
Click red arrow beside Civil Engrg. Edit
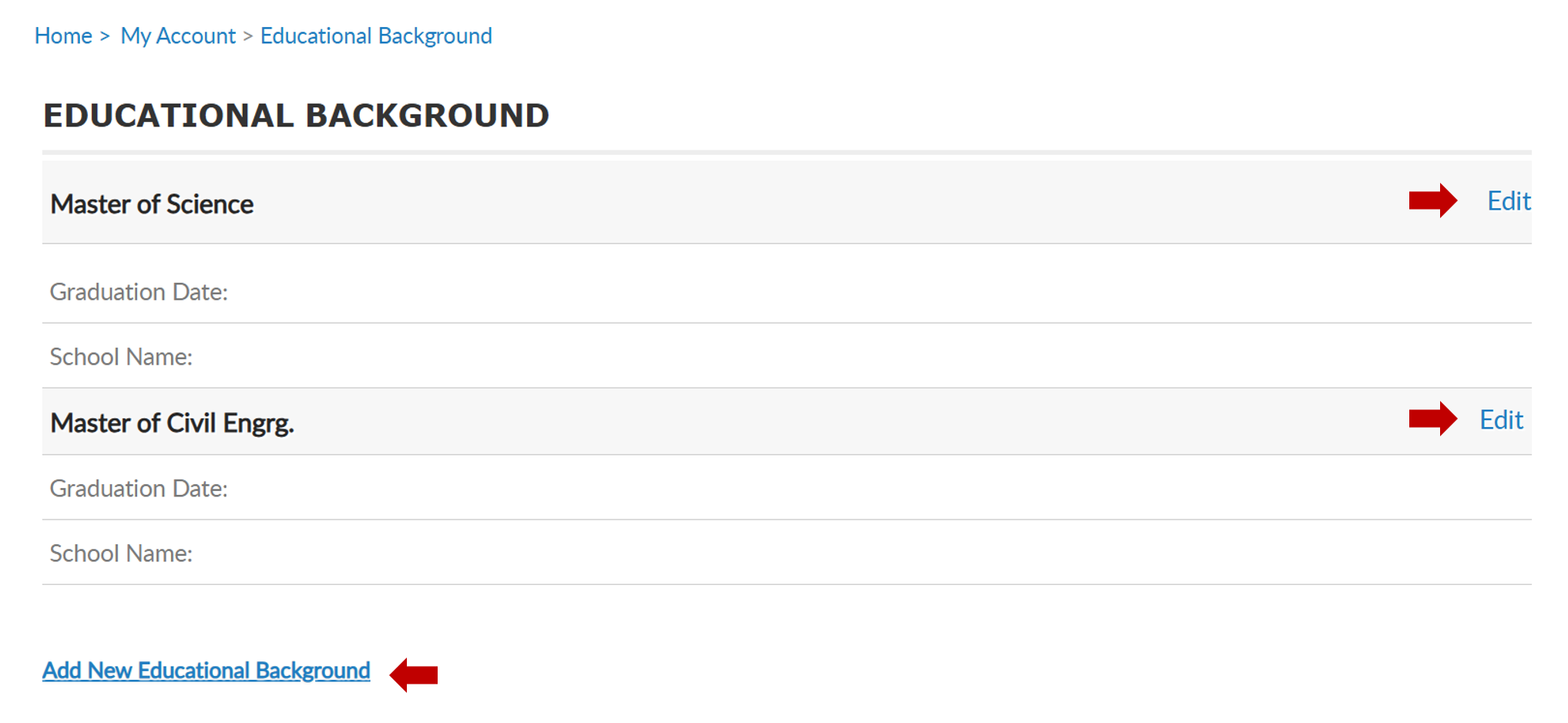[1433, 419]
